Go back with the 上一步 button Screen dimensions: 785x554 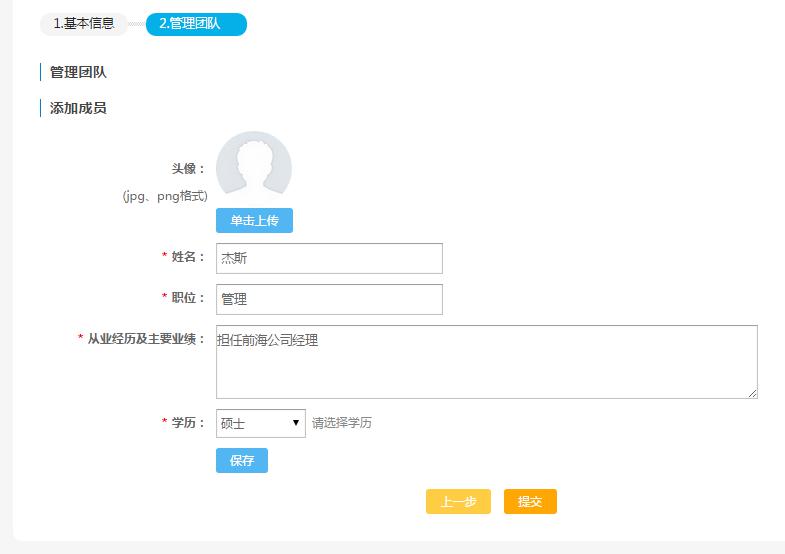click(x=458, y=502)
